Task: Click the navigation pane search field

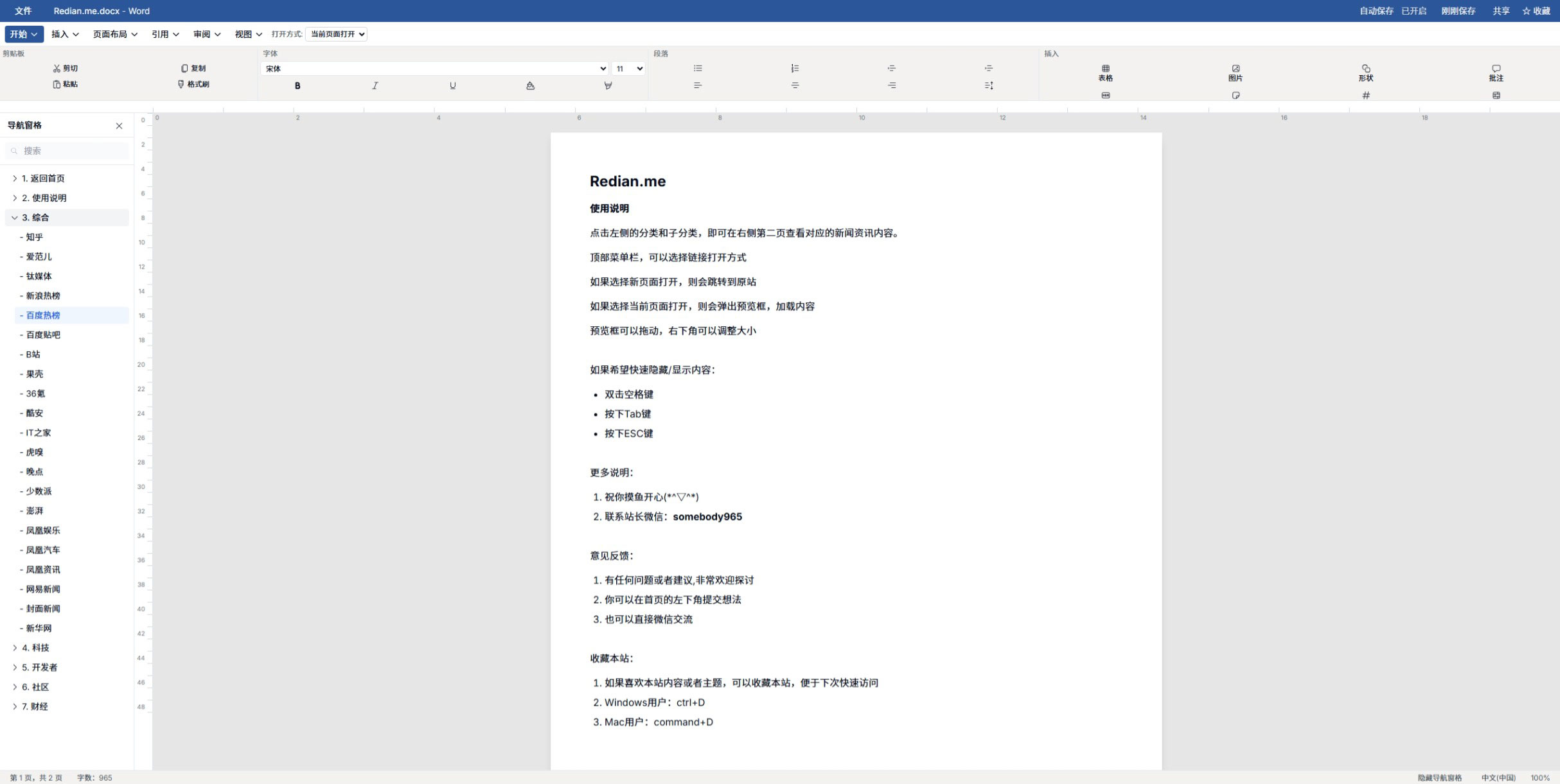Action: tap(67, 150)
